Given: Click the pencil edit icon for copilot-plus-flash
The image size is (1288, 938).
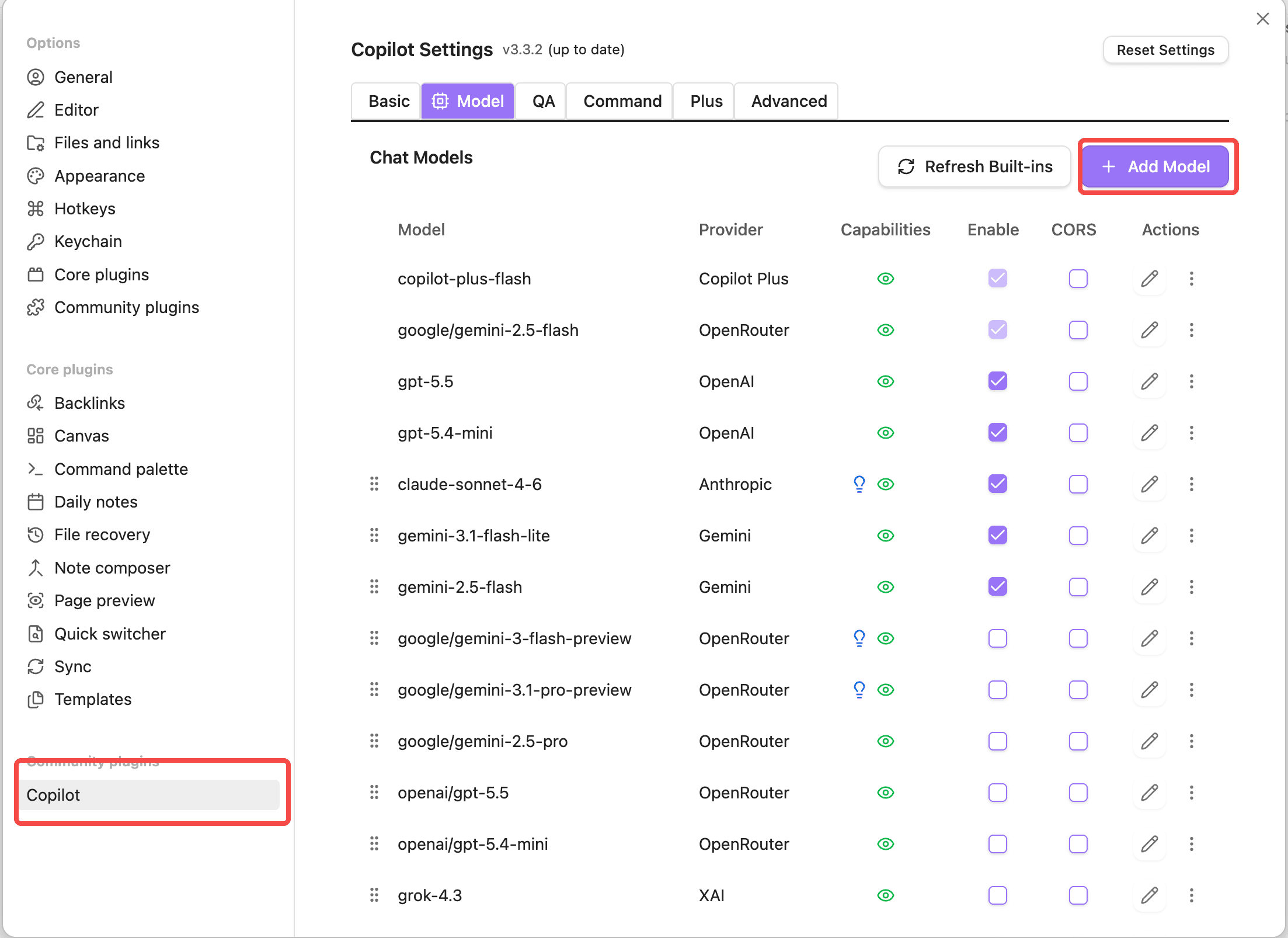Looking at the screenshot, I should [1149, 279].
